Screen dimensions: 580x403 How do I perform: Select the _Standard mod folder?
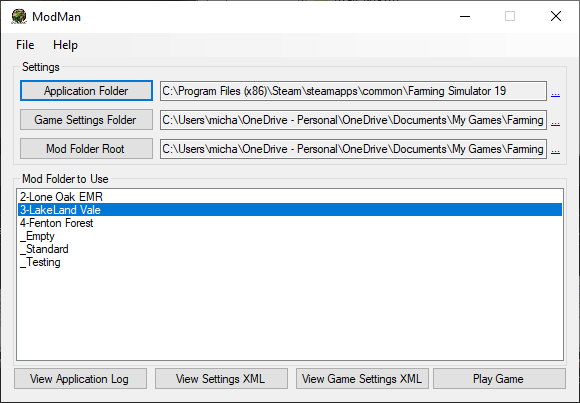(290, 249)
